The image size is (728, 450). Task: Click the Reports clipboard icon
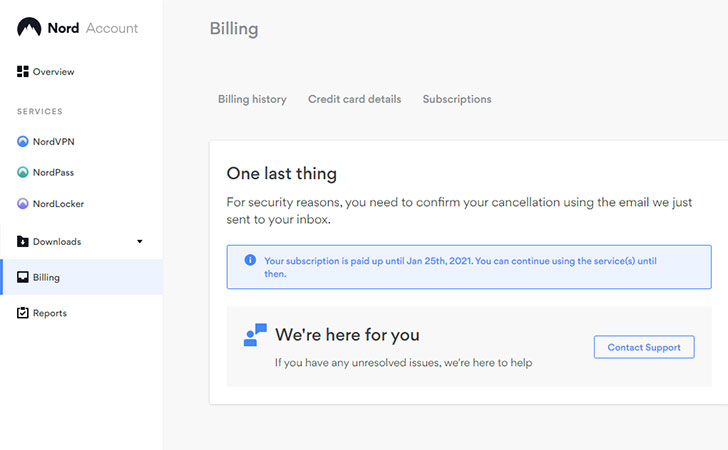pos(23,313)
